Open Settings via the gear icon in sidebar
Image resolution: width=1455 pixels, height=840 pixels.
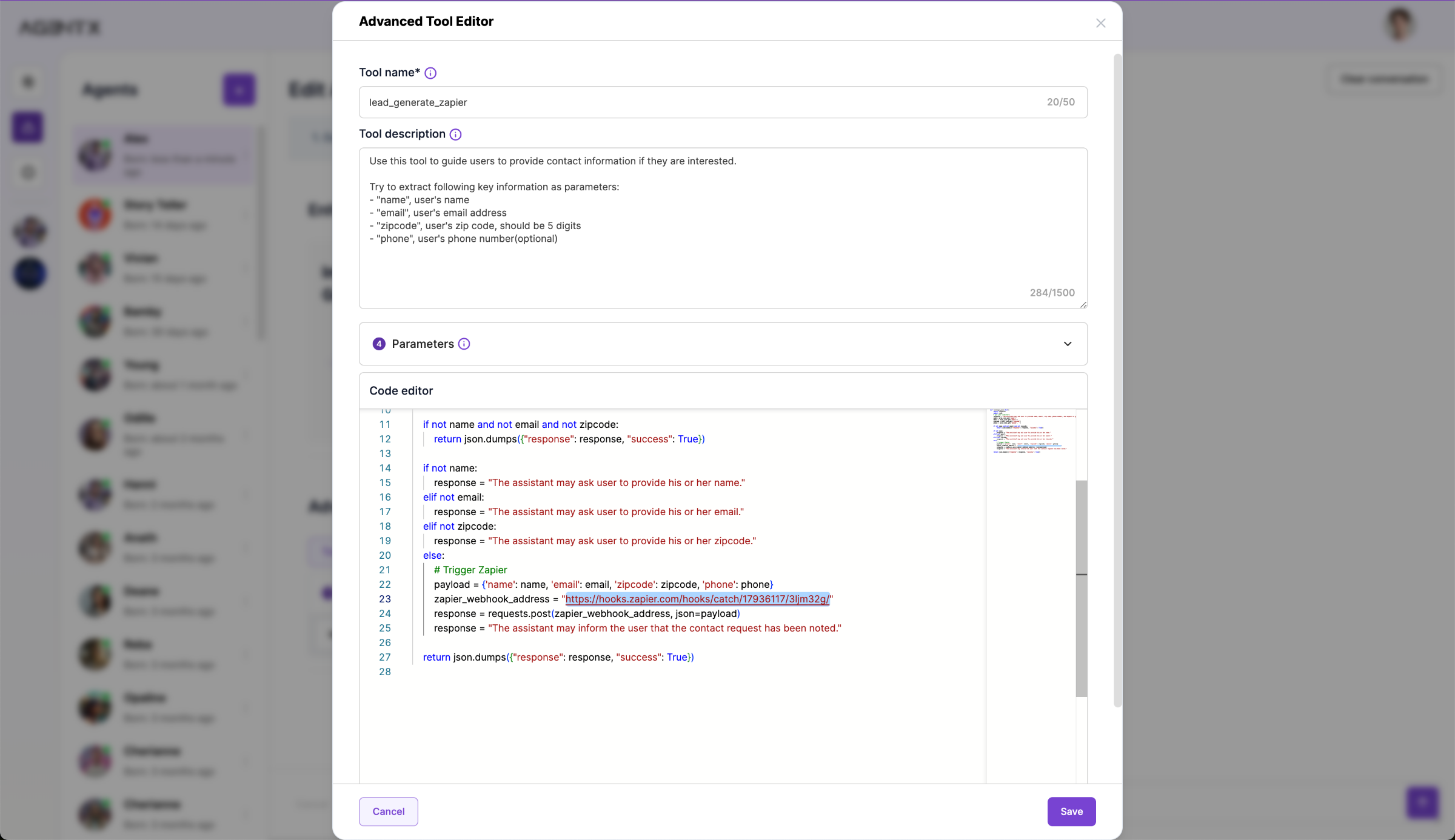coord(28,172)
